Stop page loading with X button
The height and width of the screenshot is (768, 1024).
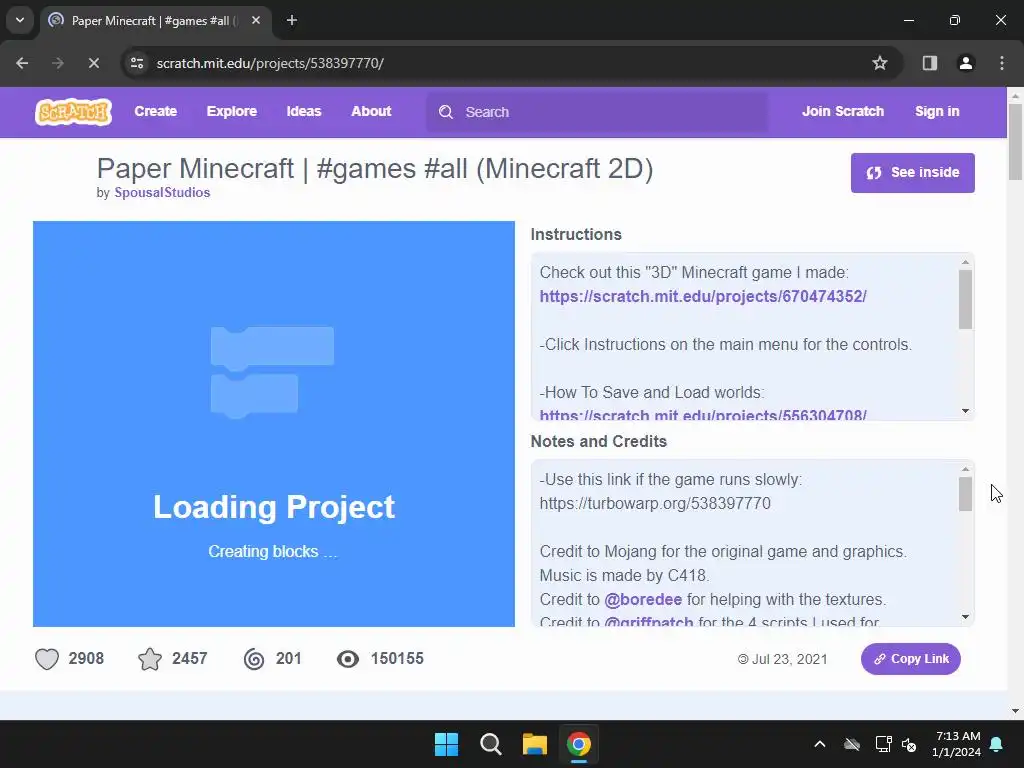pyautogui.click(x=93, y=63)
